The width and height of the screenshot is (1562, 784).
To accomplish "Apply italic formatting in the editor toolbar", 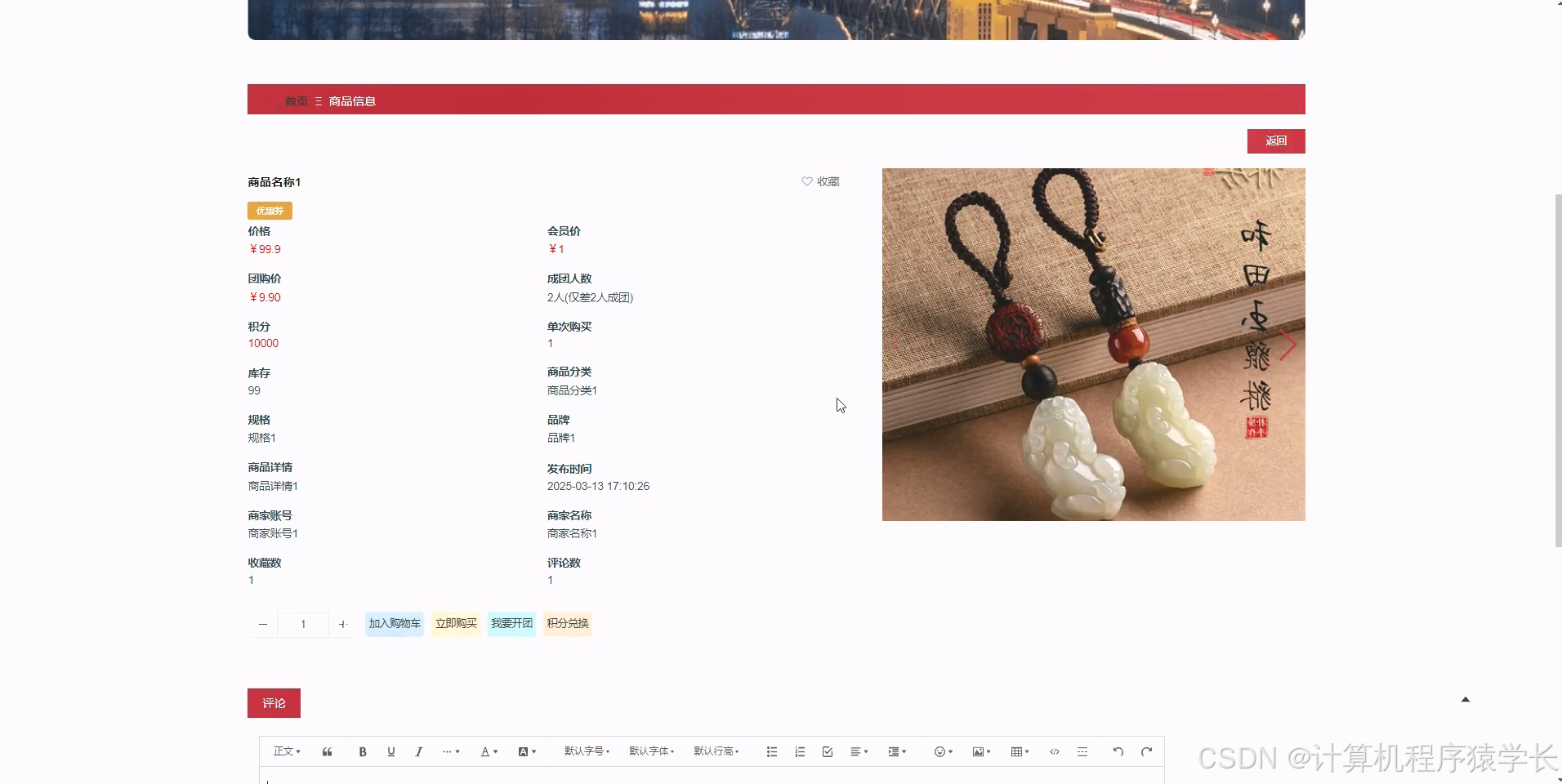I will click(x=418, y=751).
